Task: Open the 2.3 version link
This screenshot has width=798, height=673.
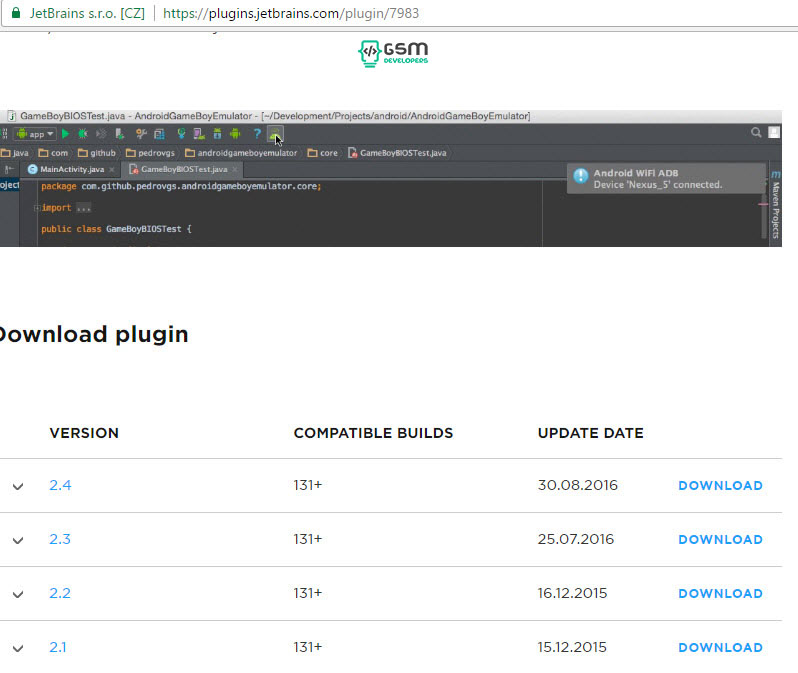Action: (x=60, y=539)
